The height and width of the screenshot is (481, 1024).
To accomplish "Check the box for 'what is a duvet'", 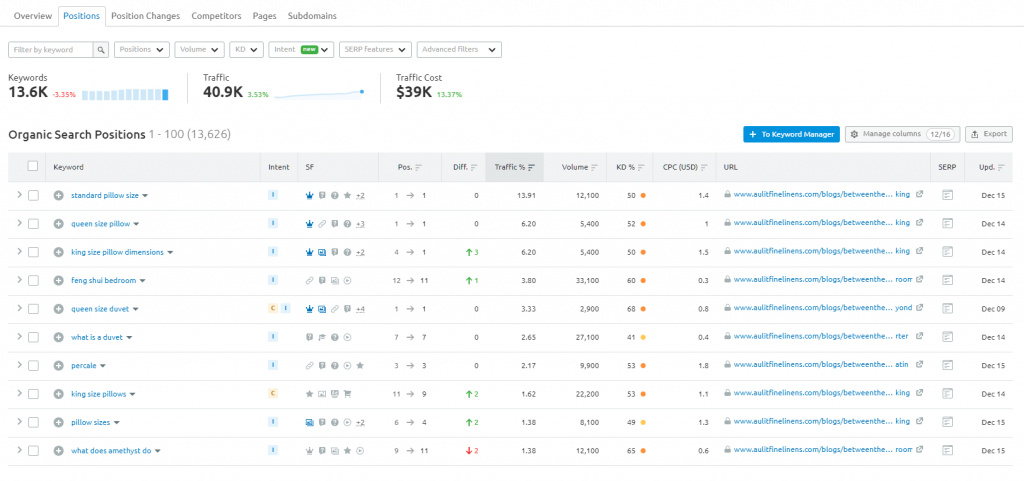I will coord(33,337).
